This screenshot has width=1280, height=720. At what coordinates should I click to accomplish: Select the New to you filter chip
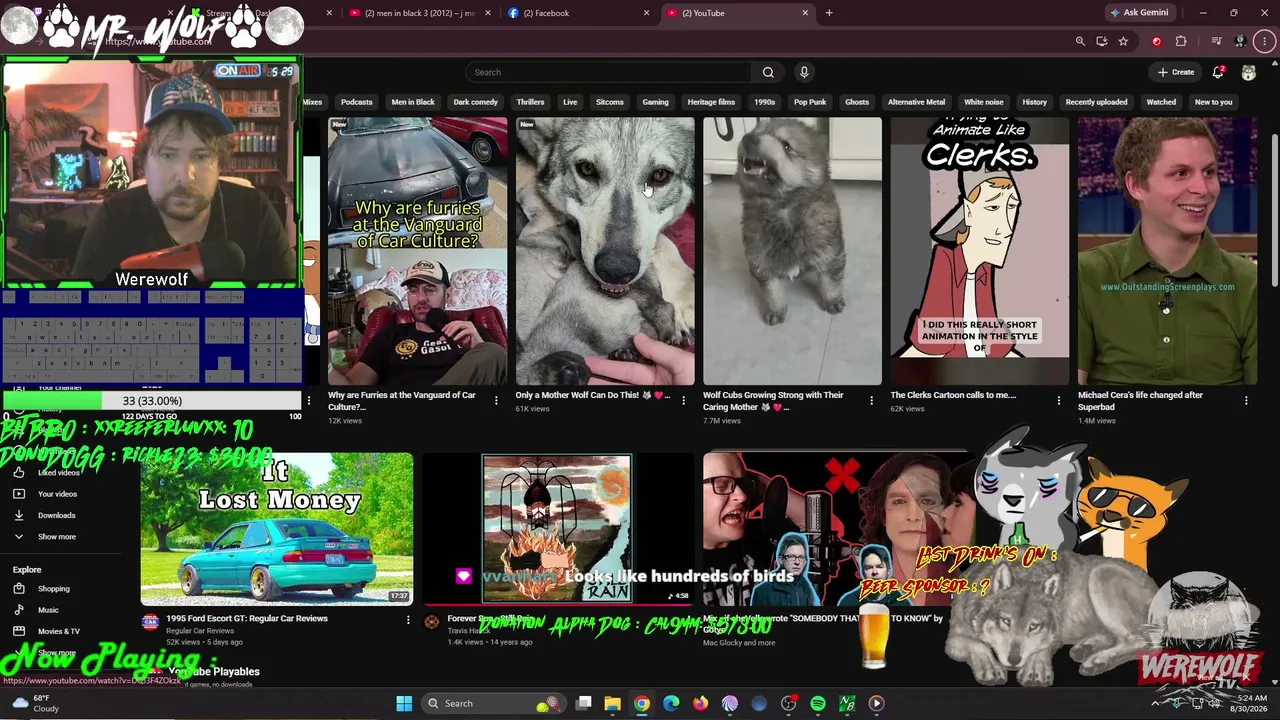(x=1213, y=102)
